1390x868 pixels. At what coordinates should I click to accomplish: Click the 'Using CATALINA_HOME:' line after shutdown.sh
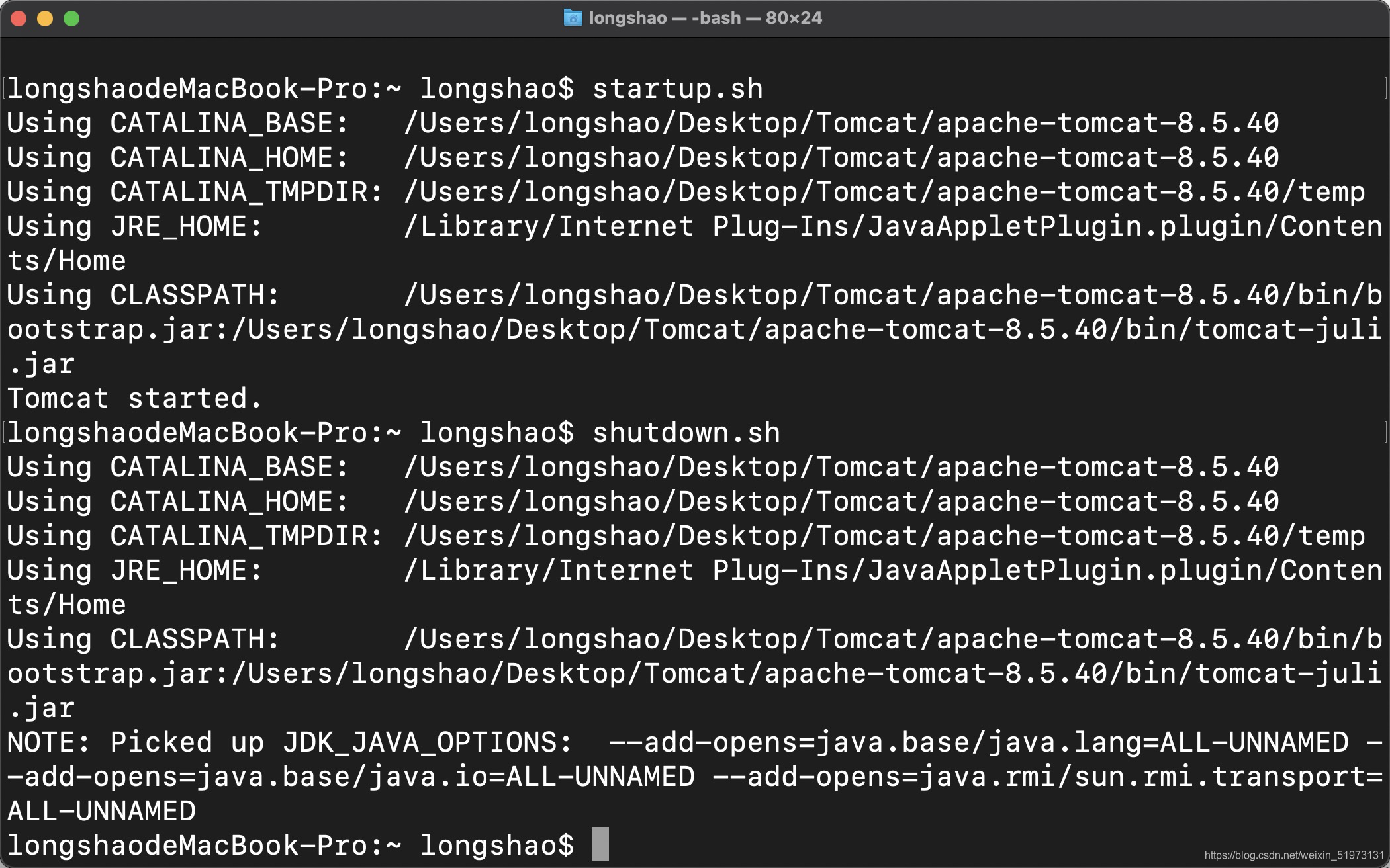pyautogui.click(x=643, y=502)
